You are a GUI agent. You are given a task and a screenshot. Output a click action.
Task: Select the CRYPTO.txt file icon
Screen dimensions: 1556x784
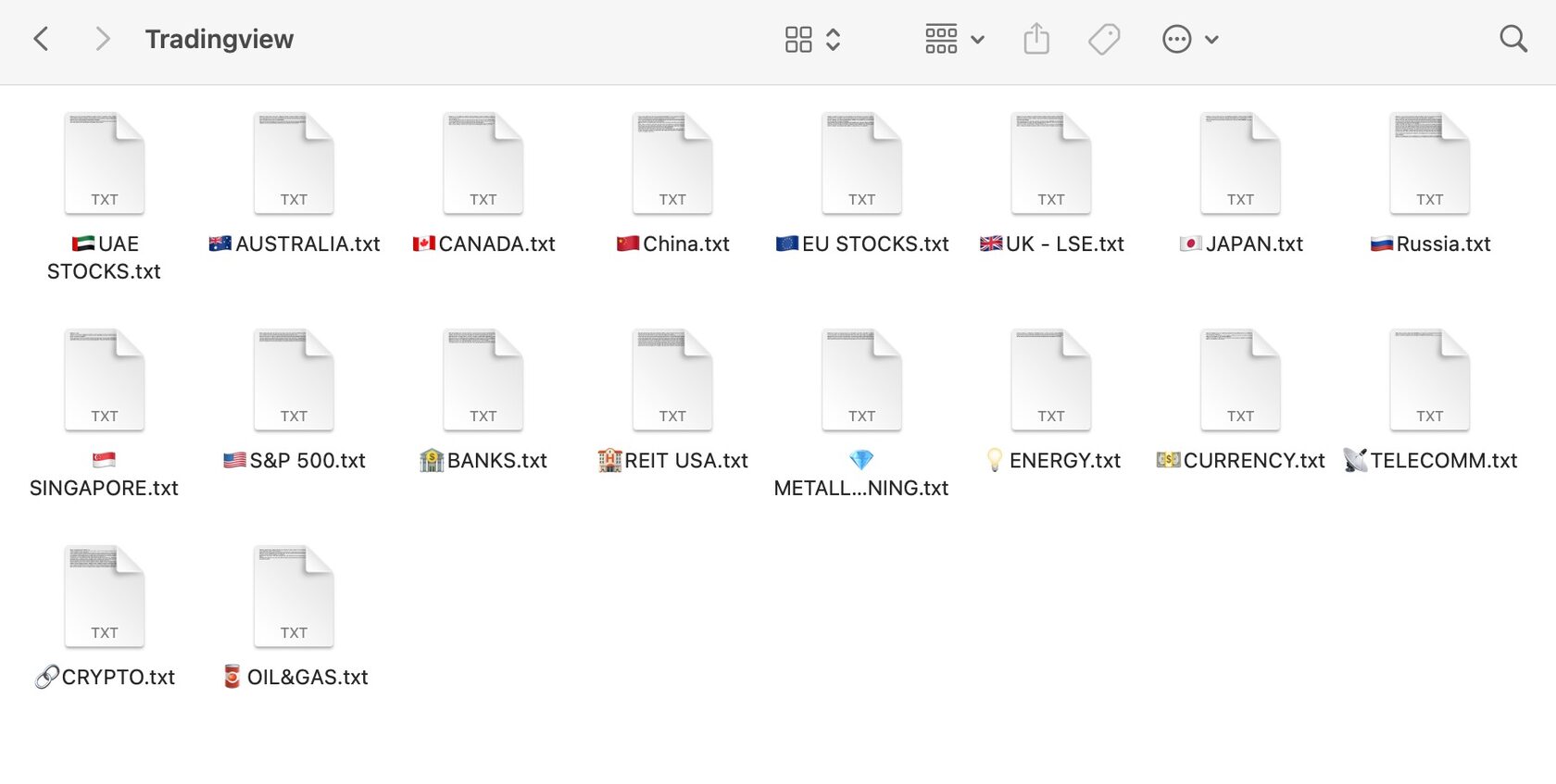pyautogui.click(x=105, y=596)
